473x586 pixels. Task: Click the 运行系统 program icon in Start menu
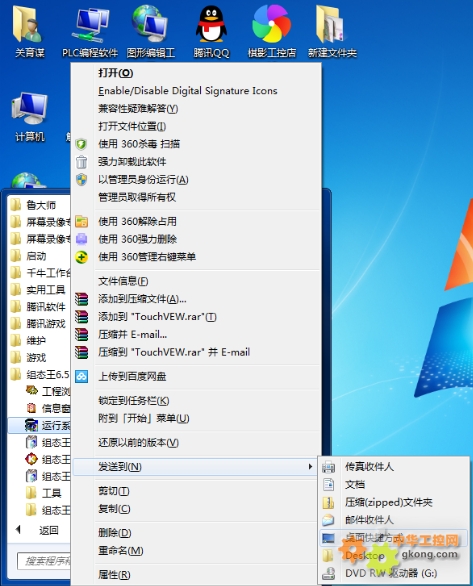(x=31, y=425)
